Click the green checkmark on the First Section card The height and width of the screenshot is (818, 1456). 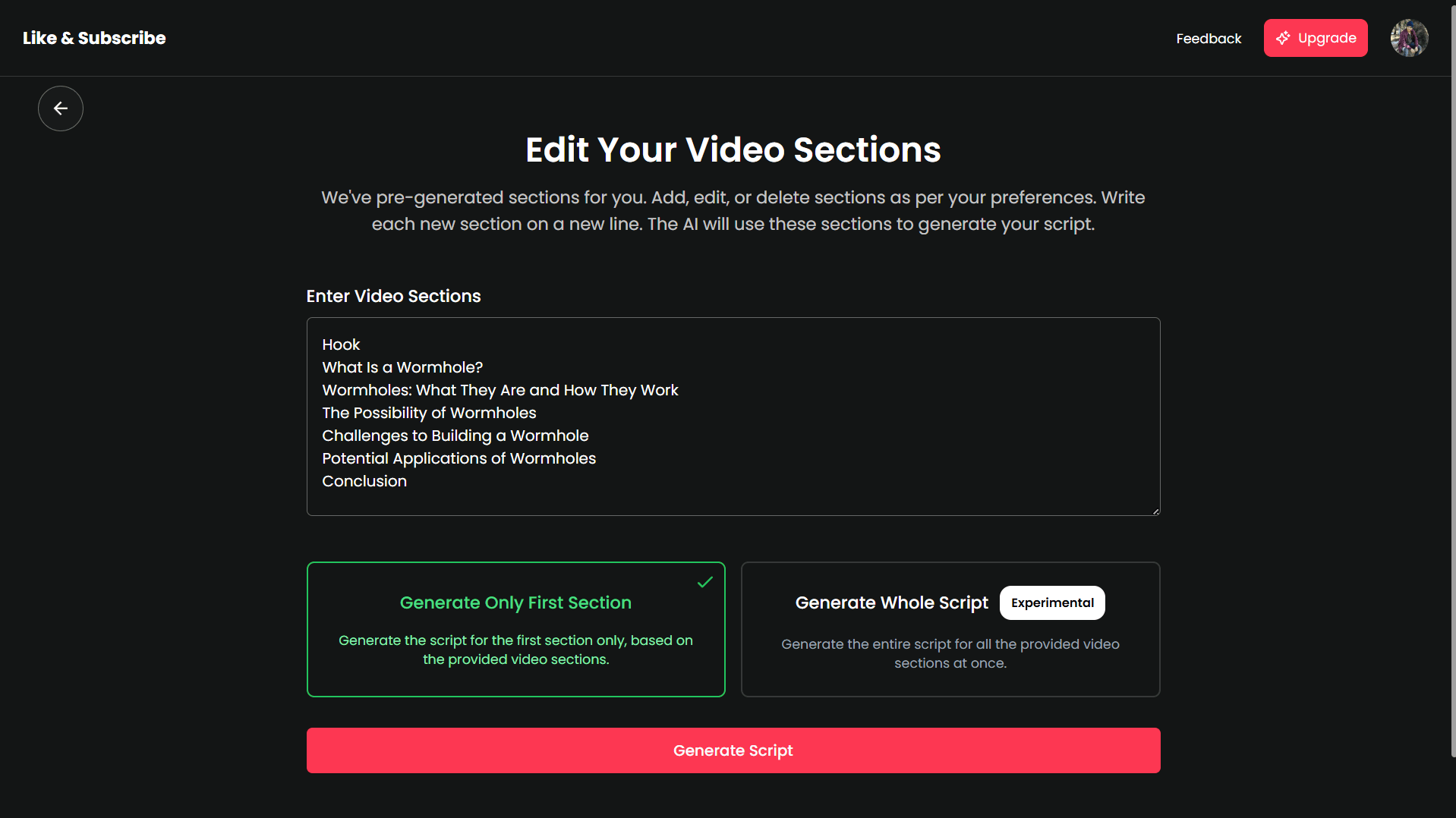[x=704, y=582]
